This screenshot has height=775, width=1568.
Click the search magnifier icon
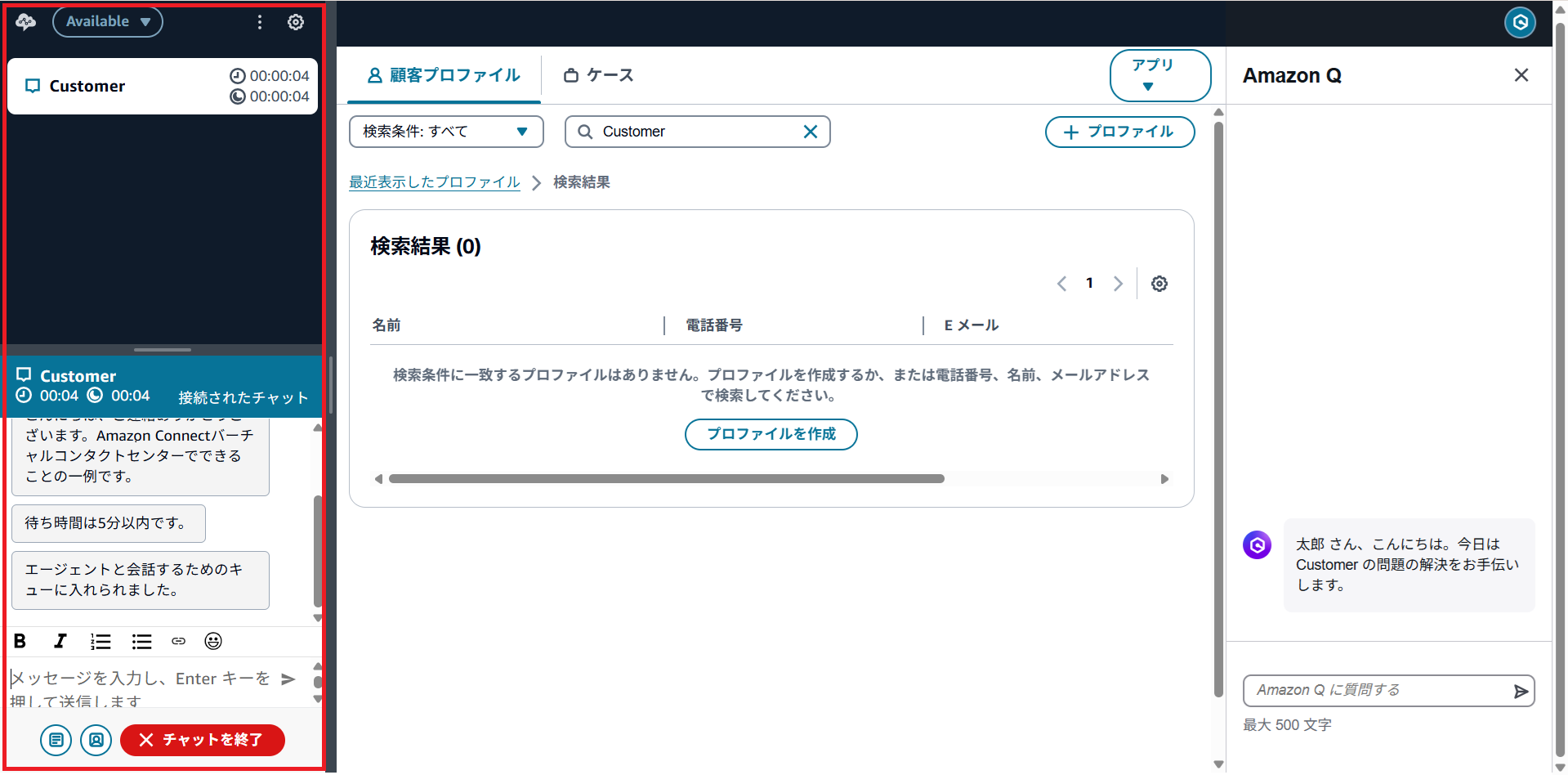585,132
